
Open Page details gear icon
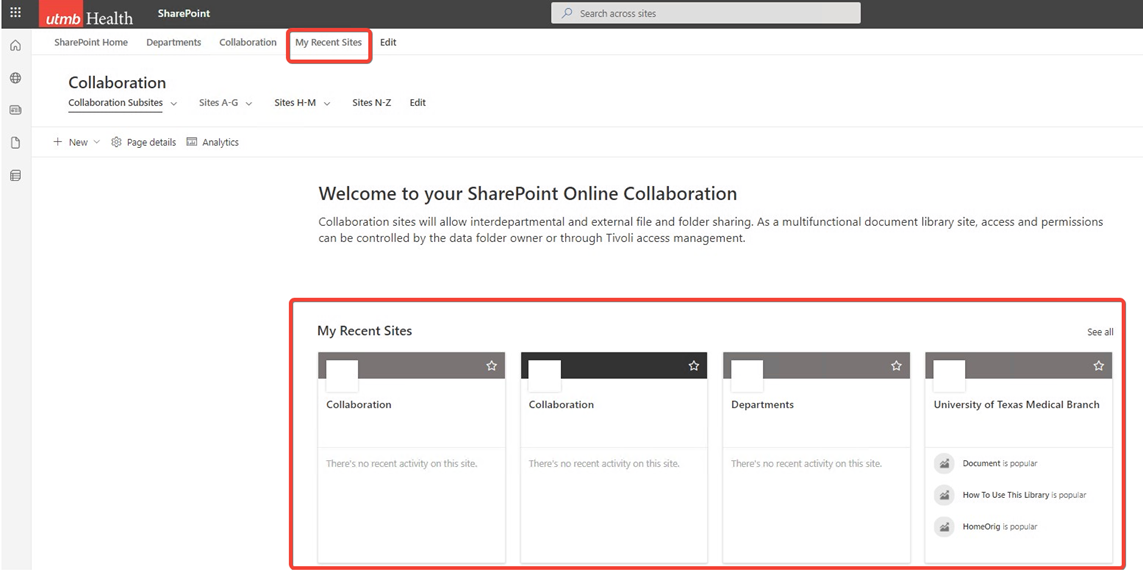(117, 143)
